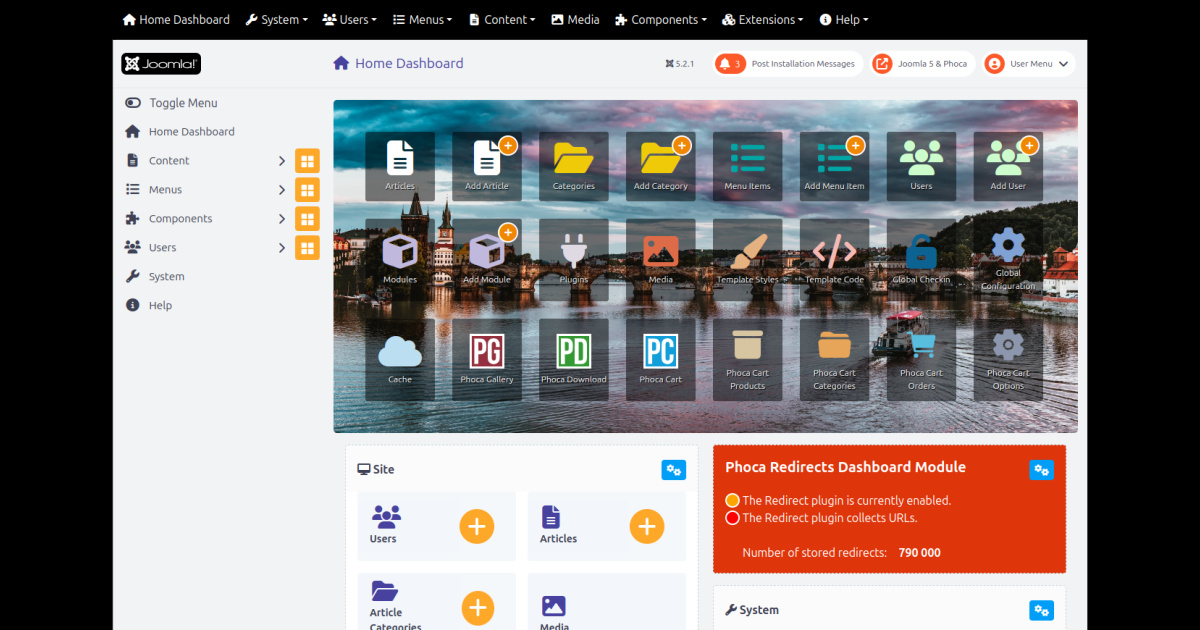This screenshot has width=1200, height=630.
Task: Click the stored redirects count 790 000
Action: 919,553
